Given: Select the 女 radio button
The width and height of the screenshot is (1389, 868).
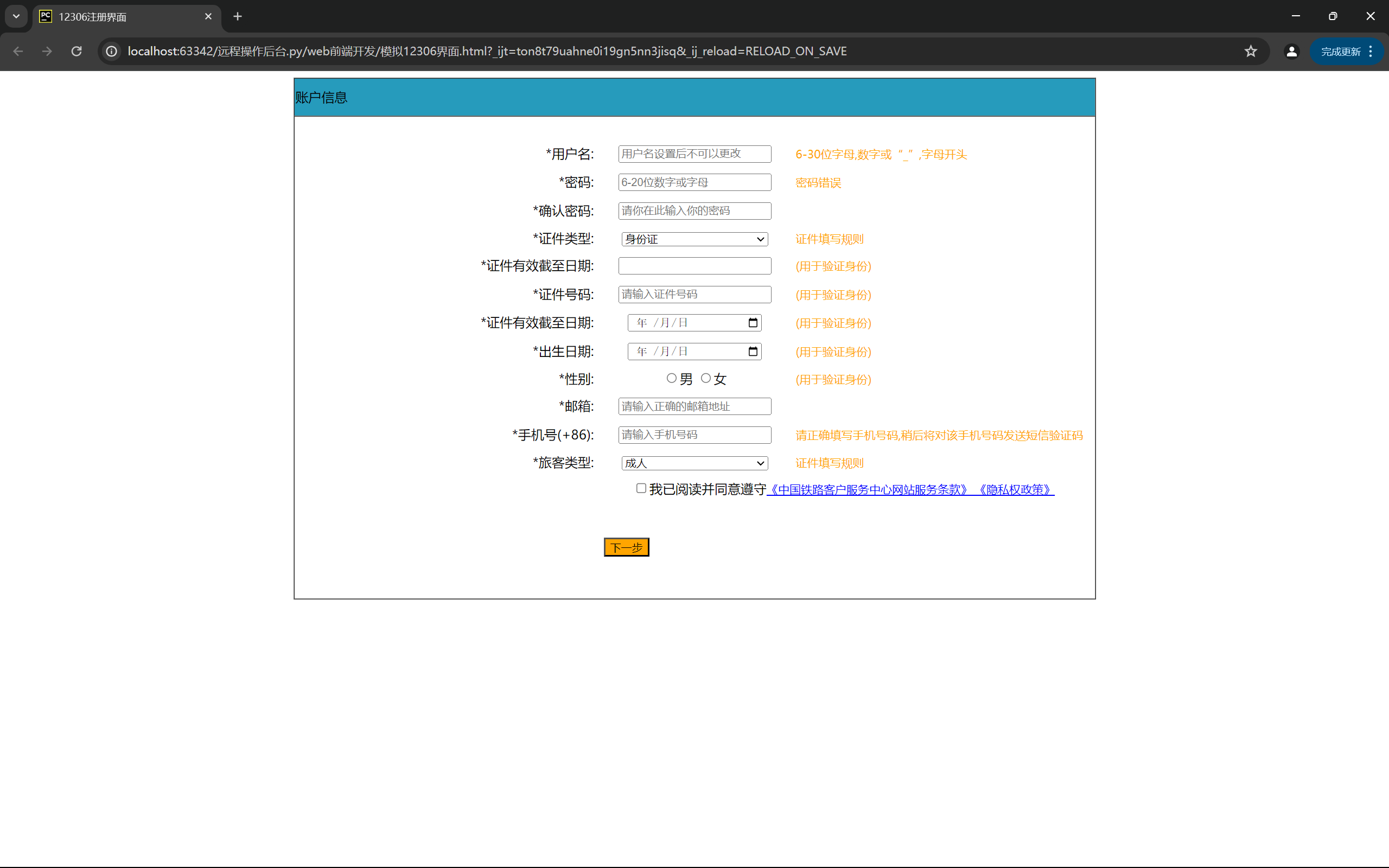Looking at the screenshot, I should [705, 378].
